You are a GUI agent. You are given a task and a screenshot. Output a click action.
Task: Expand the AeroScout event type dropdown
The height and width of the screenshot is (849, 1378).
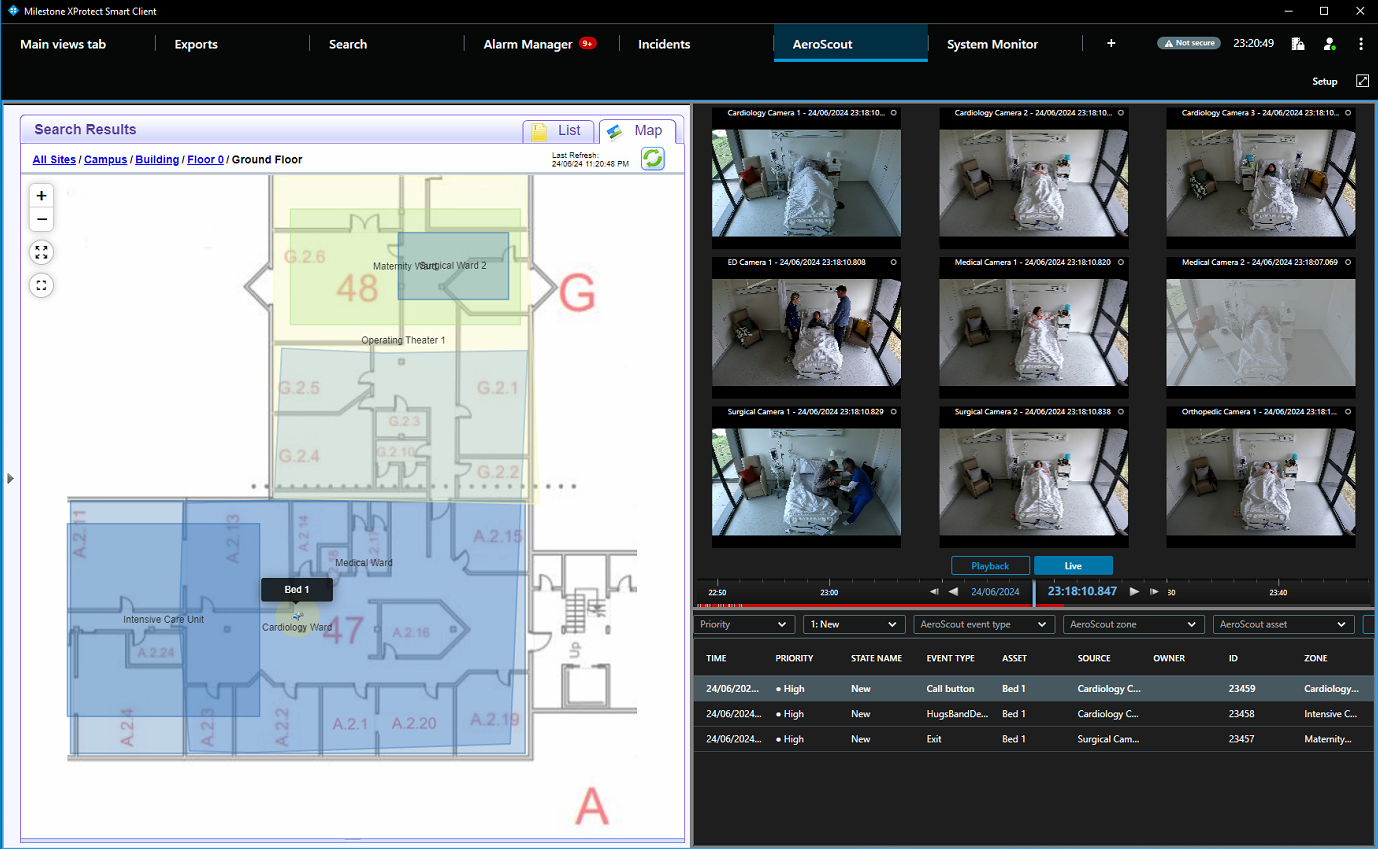coord(984,624)
